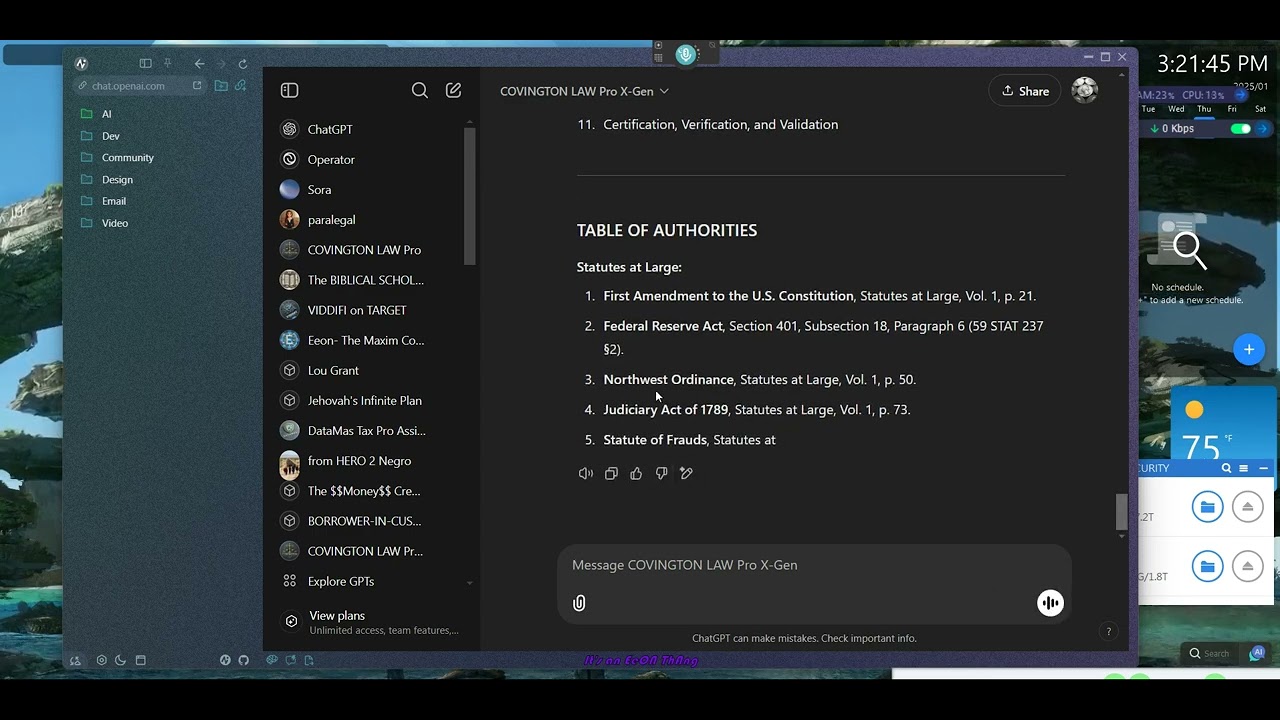Expand COVINGTON LAW Pro X-Gen model dropdown
This screenshot has height=720, width=1280.
[x=584, y=91]
